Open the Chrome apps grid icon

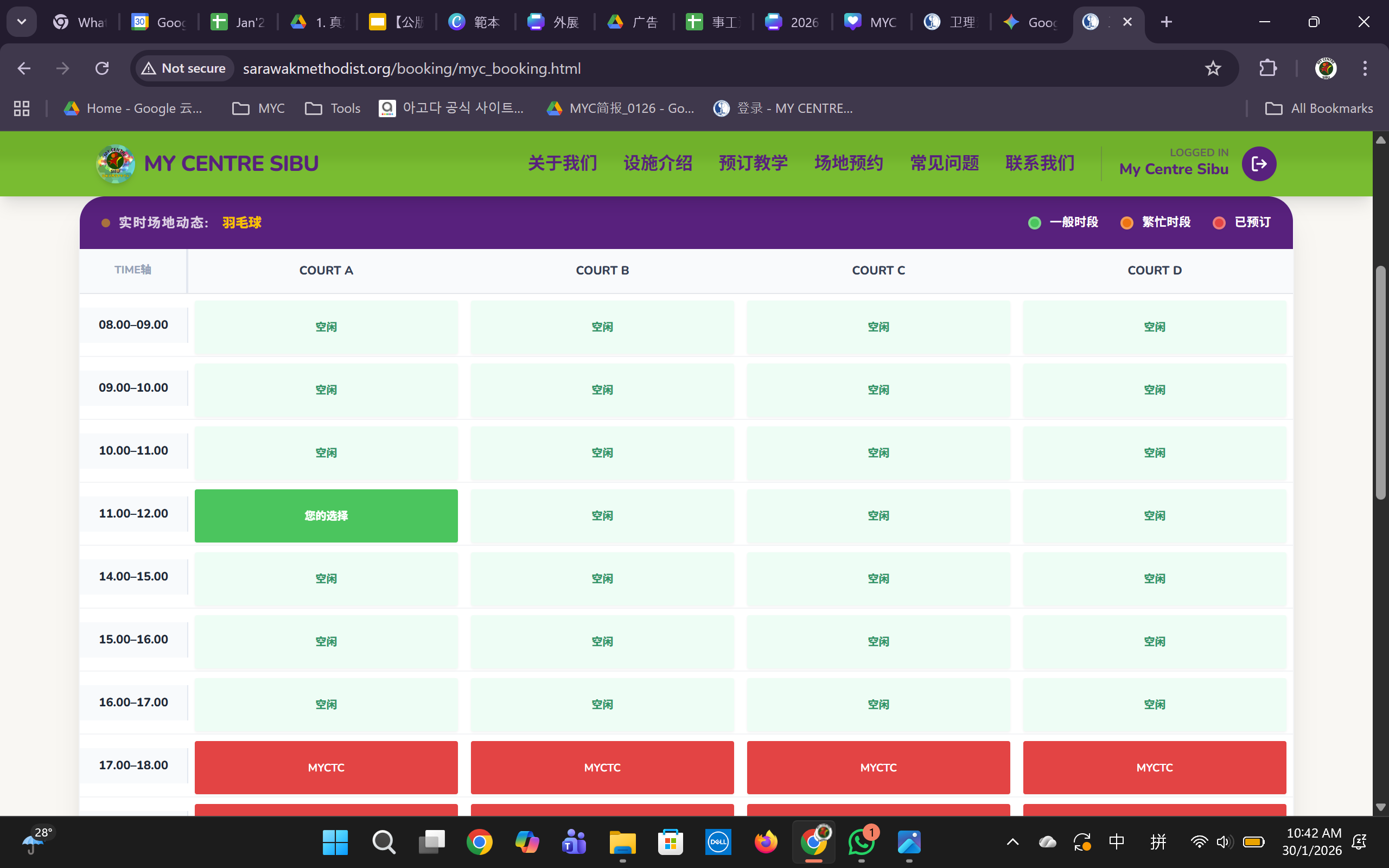pyautogui.click(x=22, y=108)
